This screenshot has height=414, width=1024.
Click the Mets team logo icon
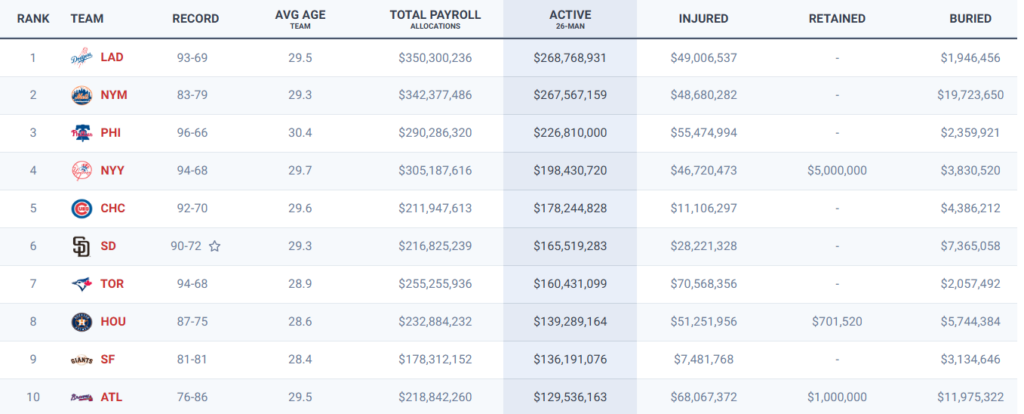tap(81, 95)
